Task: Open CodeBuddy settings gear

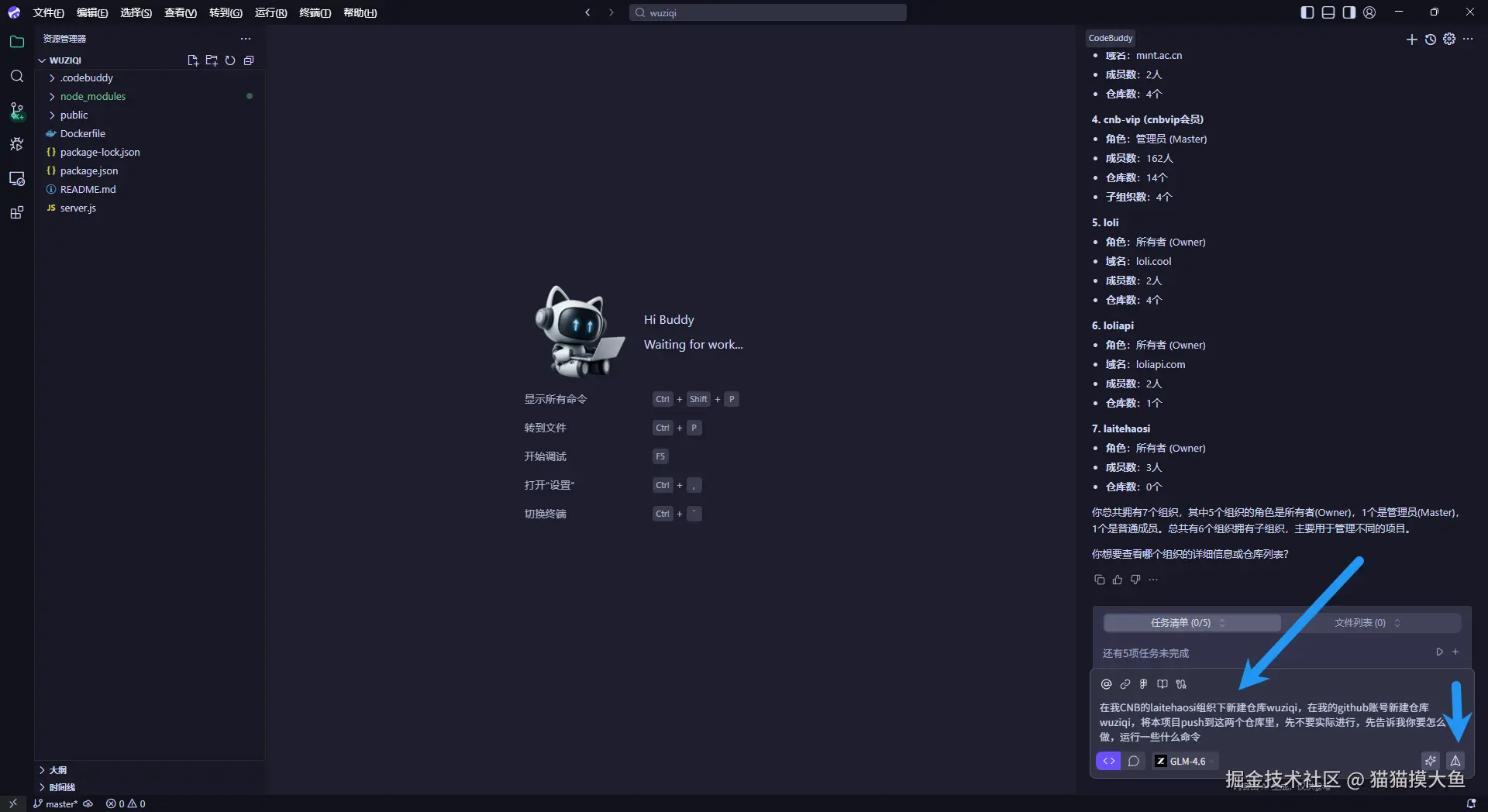Action: click(1449, 39)
